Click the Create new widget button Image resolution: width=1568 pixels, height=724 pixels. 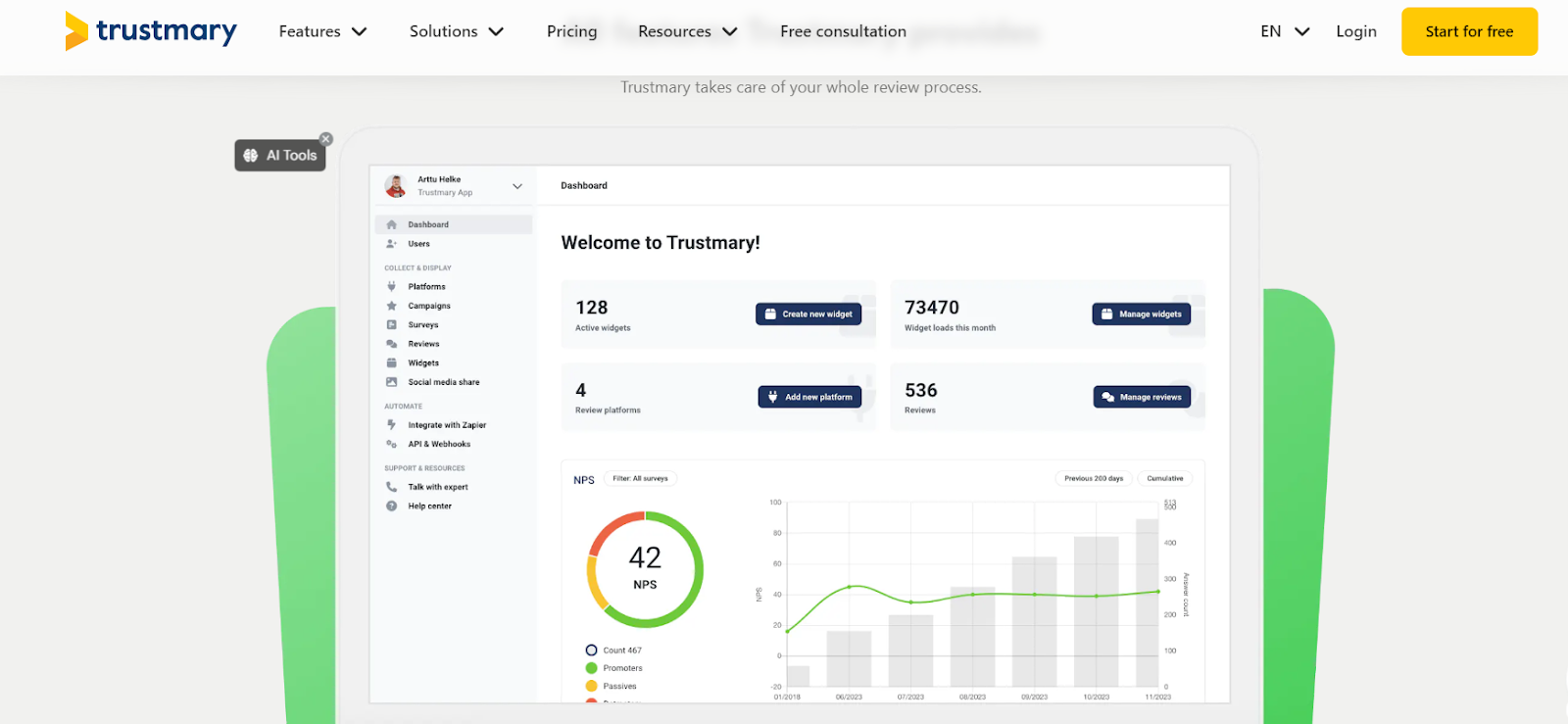[808, 314]
